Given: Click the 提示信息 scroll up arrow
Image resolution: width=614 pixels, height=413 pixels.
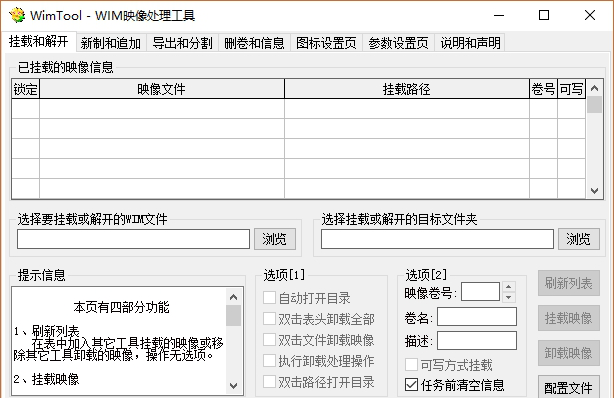Looking at the screenshot, I should point(233,297).
